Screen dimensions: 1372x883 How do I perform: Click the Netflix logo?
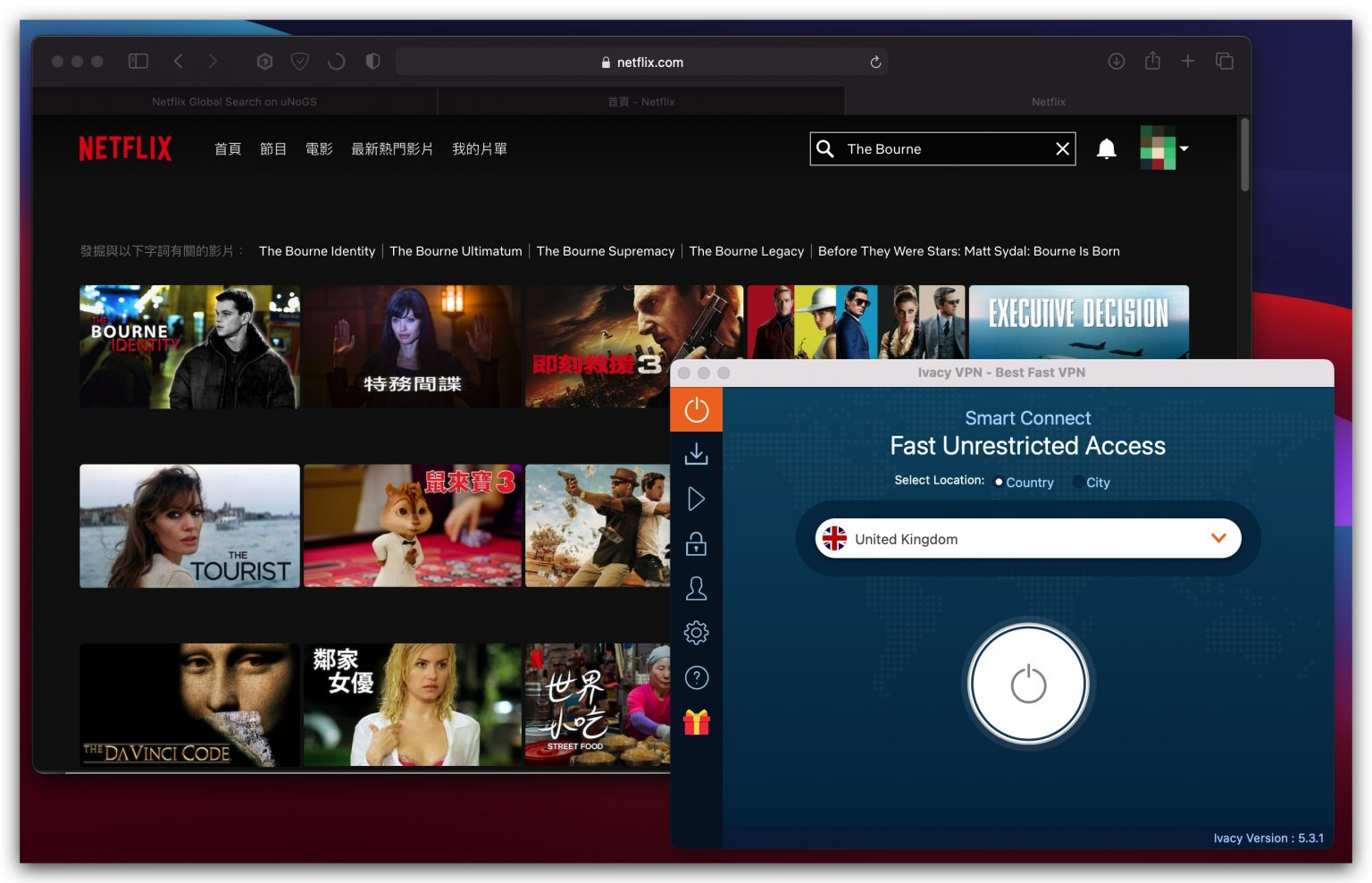tap(125, 148)
